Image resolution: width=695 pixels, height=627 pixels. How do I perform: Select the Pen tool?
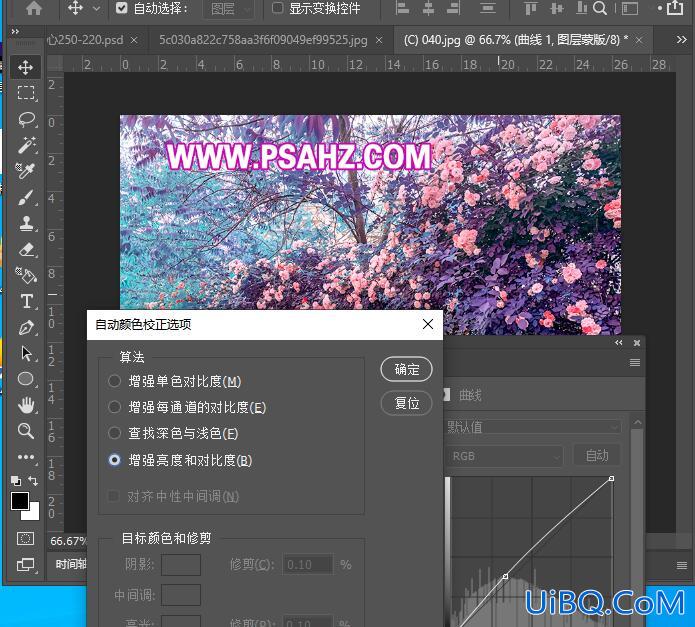(27, 328)
